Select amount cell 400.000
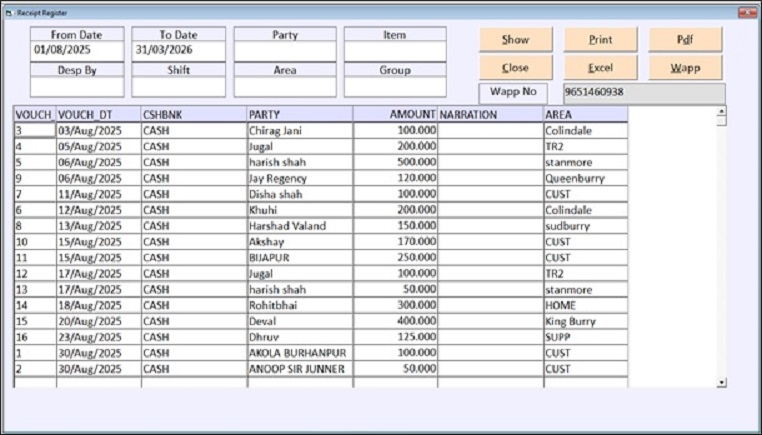Viewport: 762px width, 435px height. pyautogui.click(x=395, y=321)
